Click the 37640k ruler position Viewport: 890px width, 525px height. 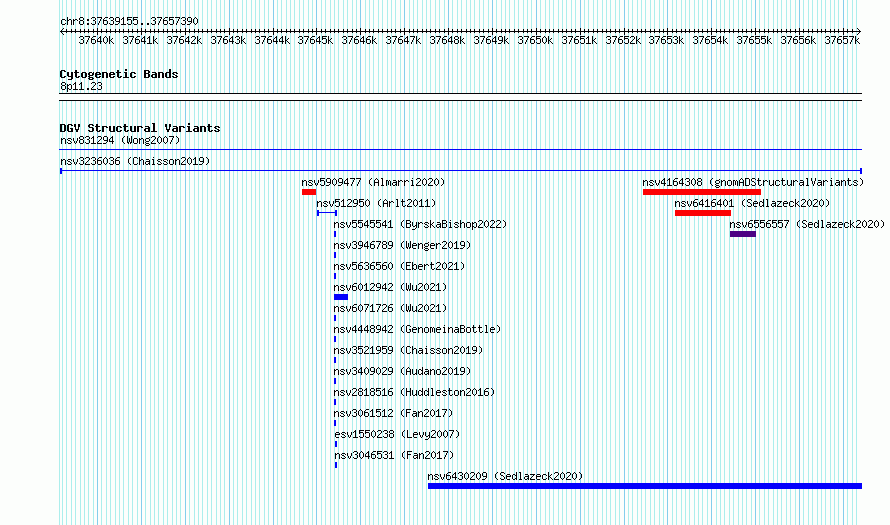click(96, 40)
